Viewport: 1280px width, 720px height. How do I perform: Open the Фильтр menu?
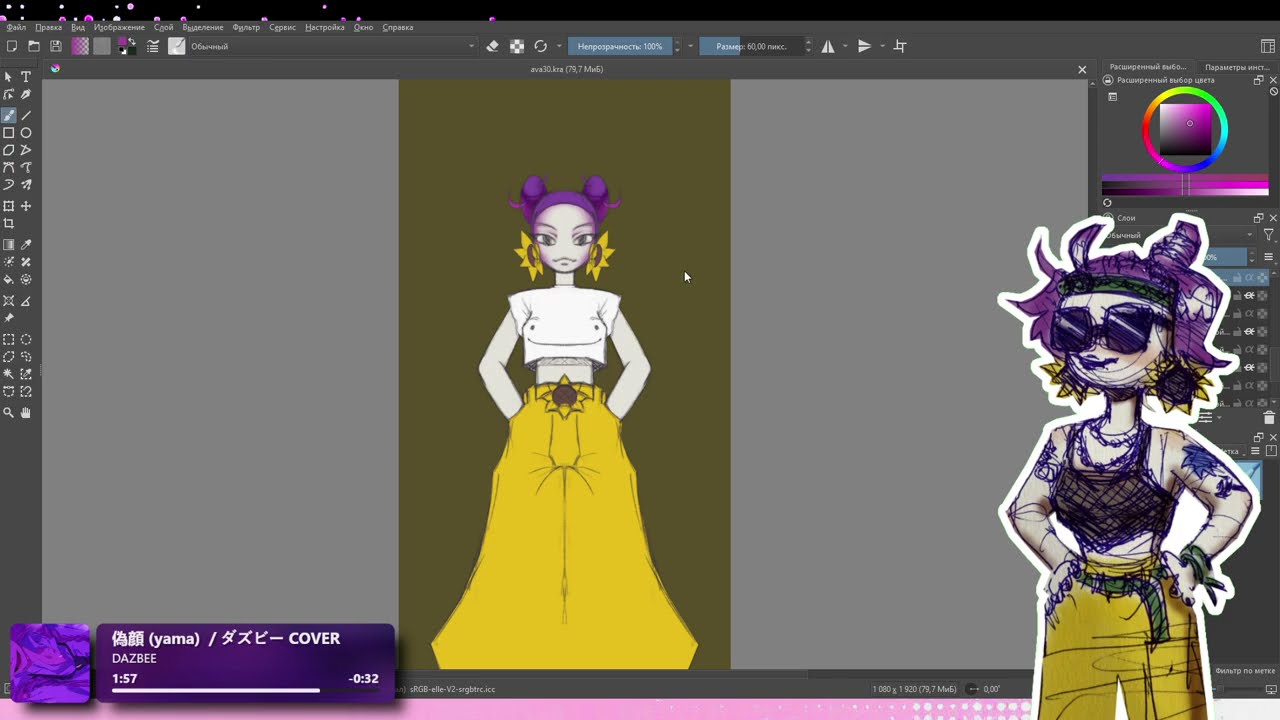[x=246, y=27]
